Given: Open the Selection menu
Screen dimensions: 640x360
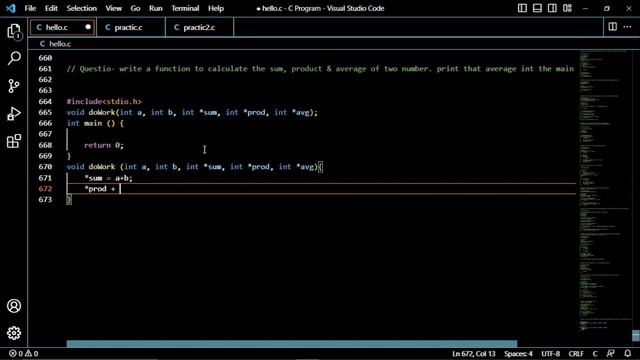Looking at the screenshot, I should point(82,8).
